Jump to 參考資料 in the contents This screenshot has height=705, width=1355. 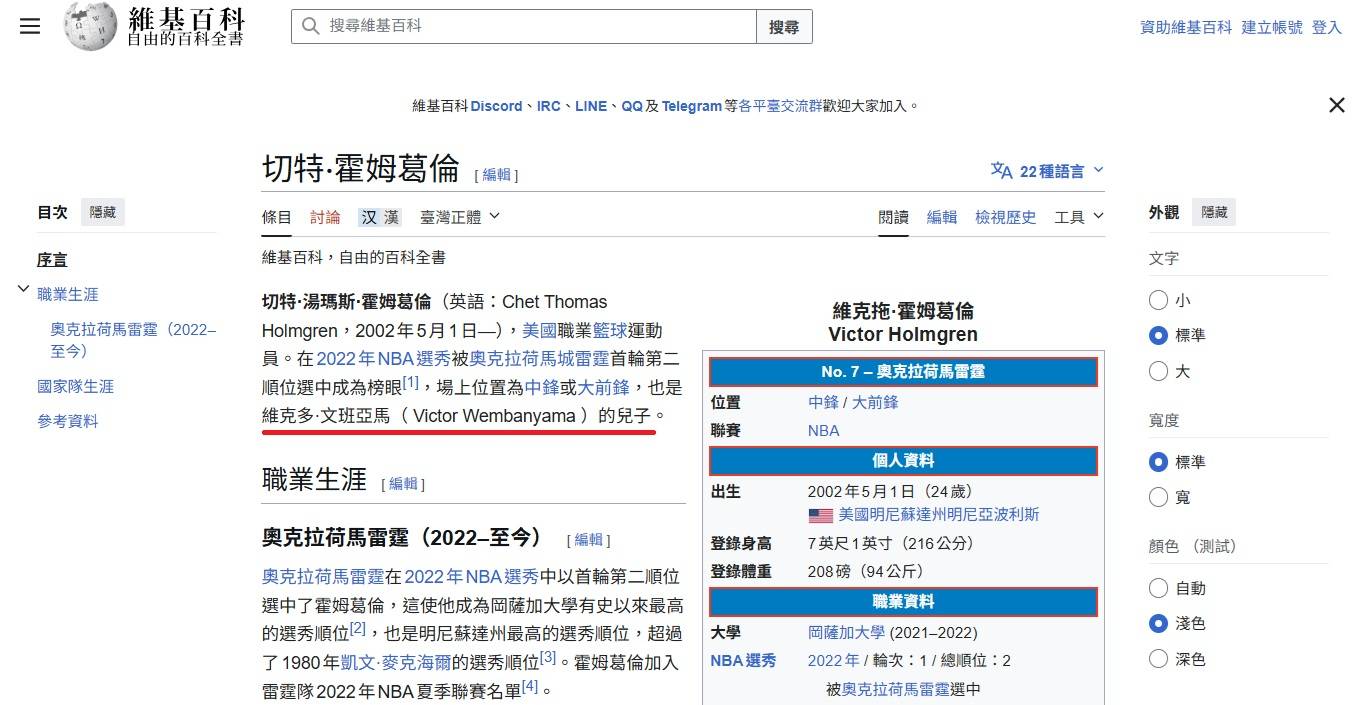click(x=68, y=421)
